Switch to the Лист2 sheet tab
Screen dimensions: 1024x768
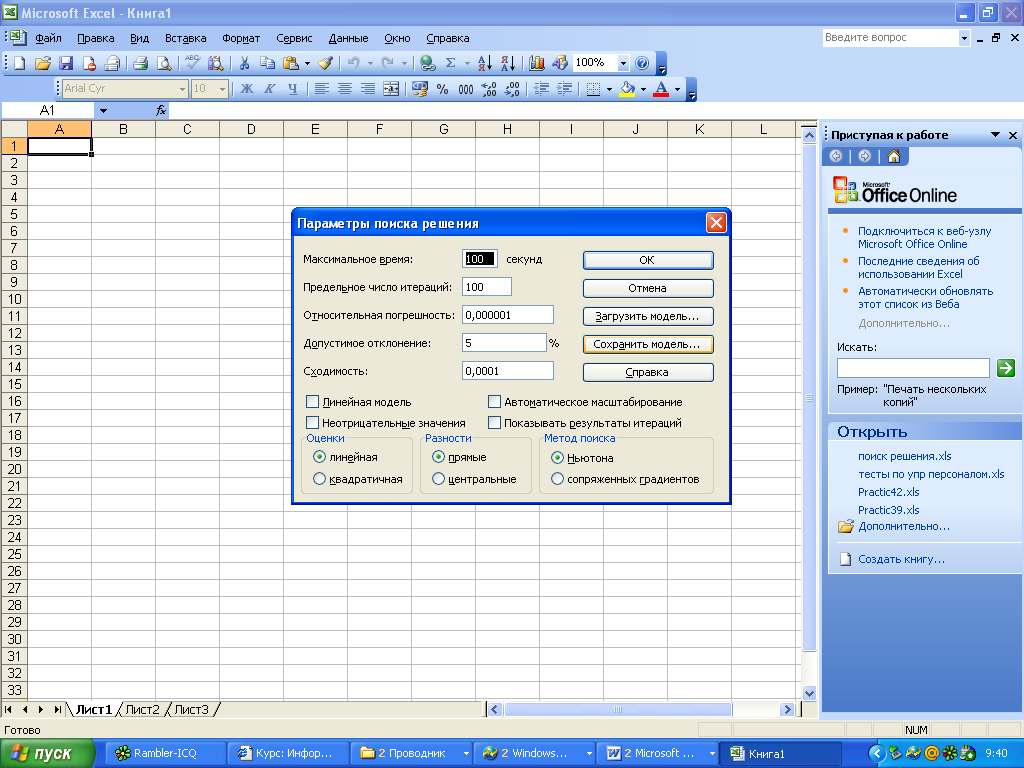coord(142,709)
